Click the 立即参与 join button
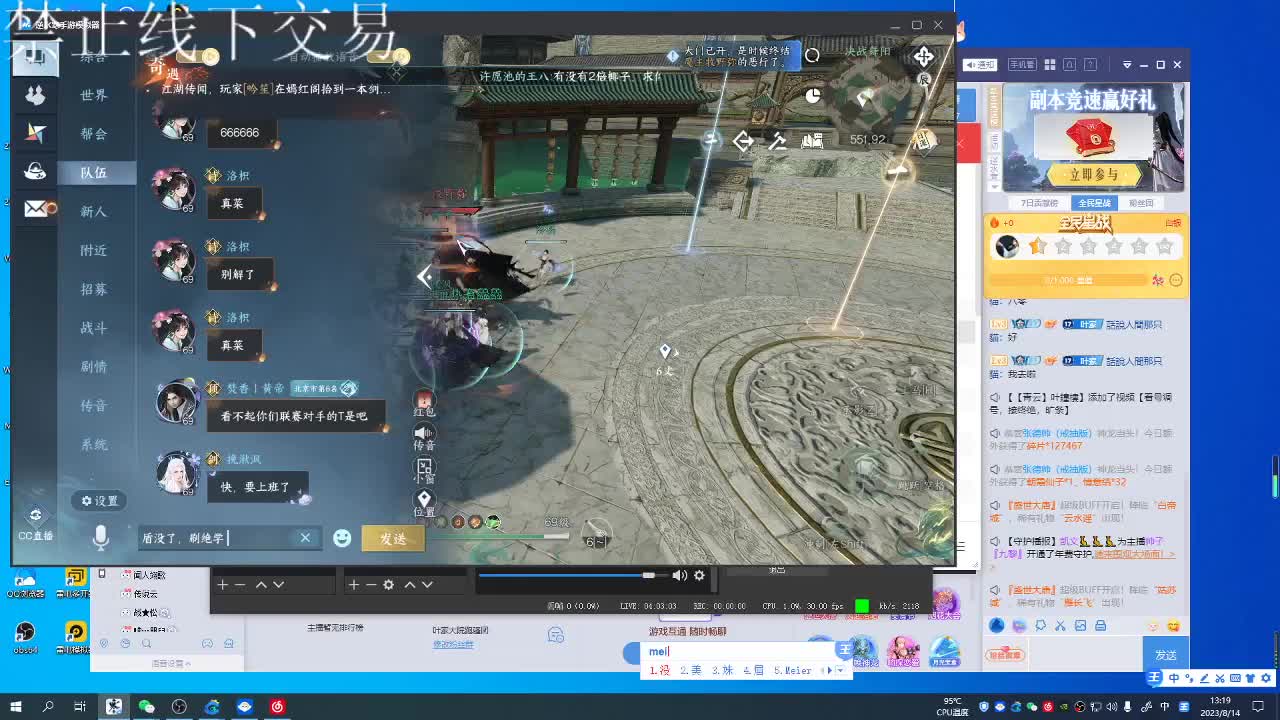This screenshot has width=1280, height=720. point(1094,174)
